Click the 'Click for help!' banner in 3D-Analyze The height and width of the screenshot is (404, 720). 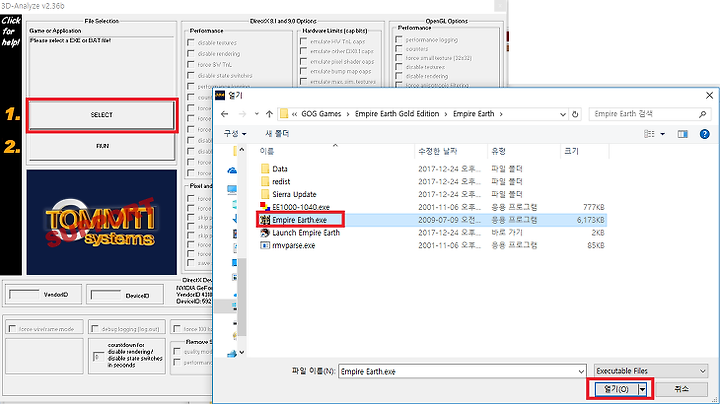11,31
